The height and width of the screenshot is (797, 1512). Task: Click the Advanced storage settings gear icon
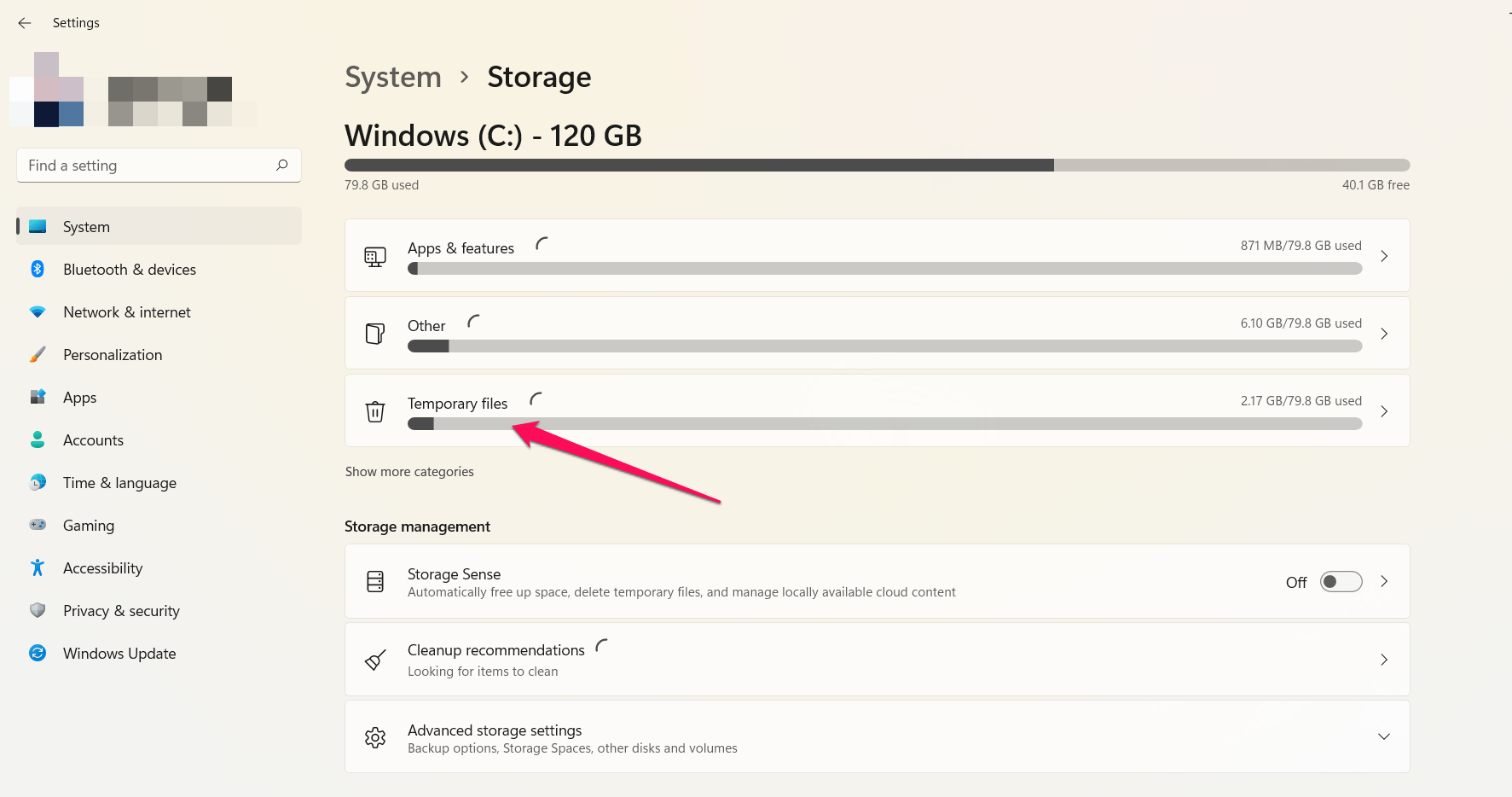click(x=375, y=737)
